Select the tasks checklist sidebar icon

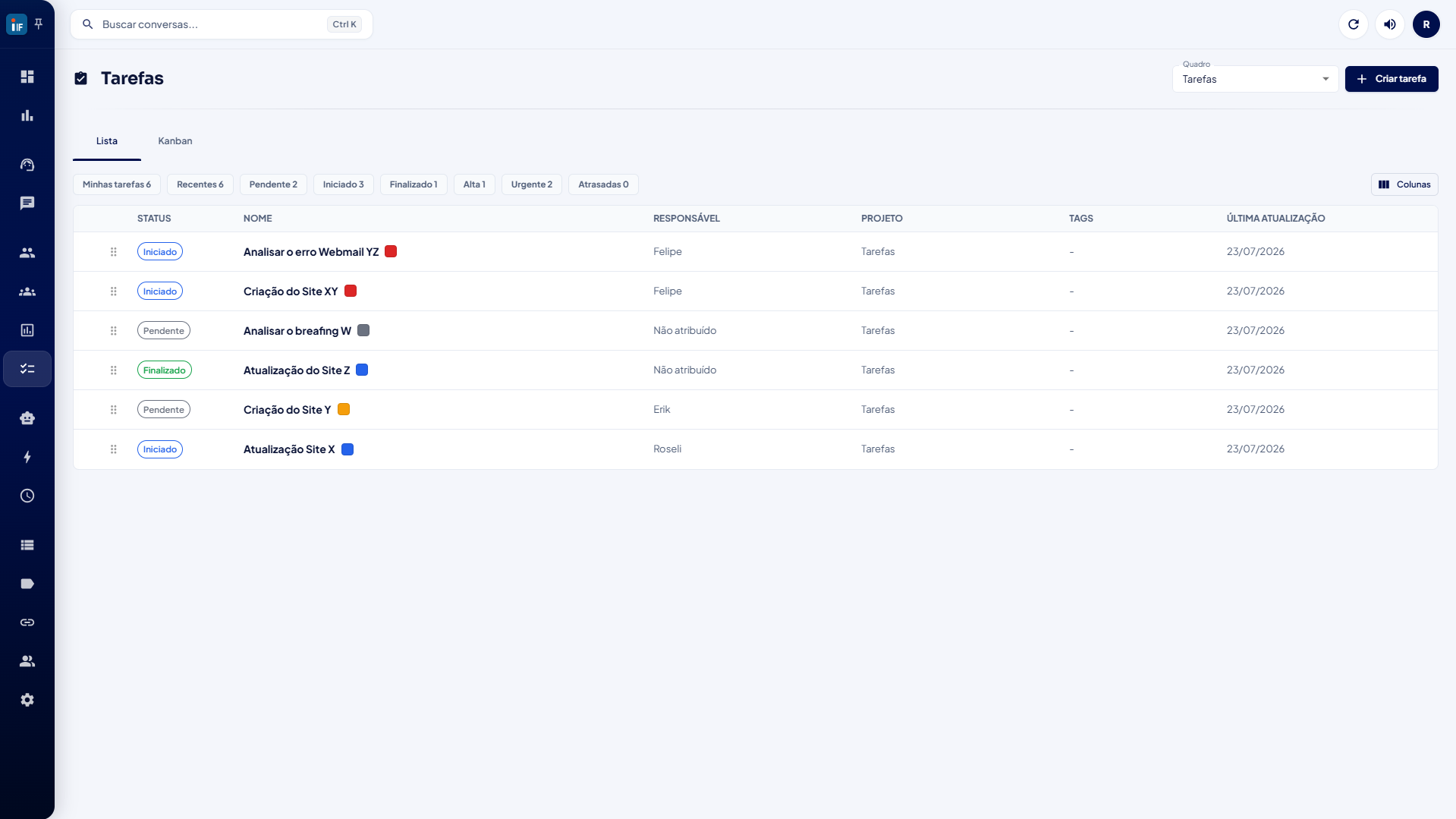pyautogui.click(x=27, y=369)
